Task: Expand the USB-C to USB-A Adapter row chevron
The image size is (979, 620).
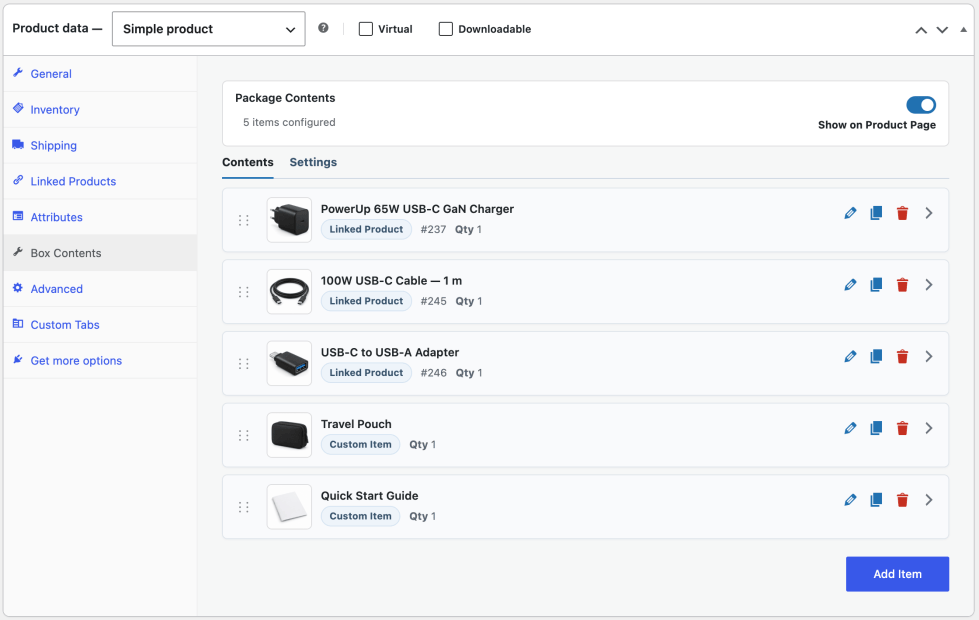Action: (x=929, y=357)
